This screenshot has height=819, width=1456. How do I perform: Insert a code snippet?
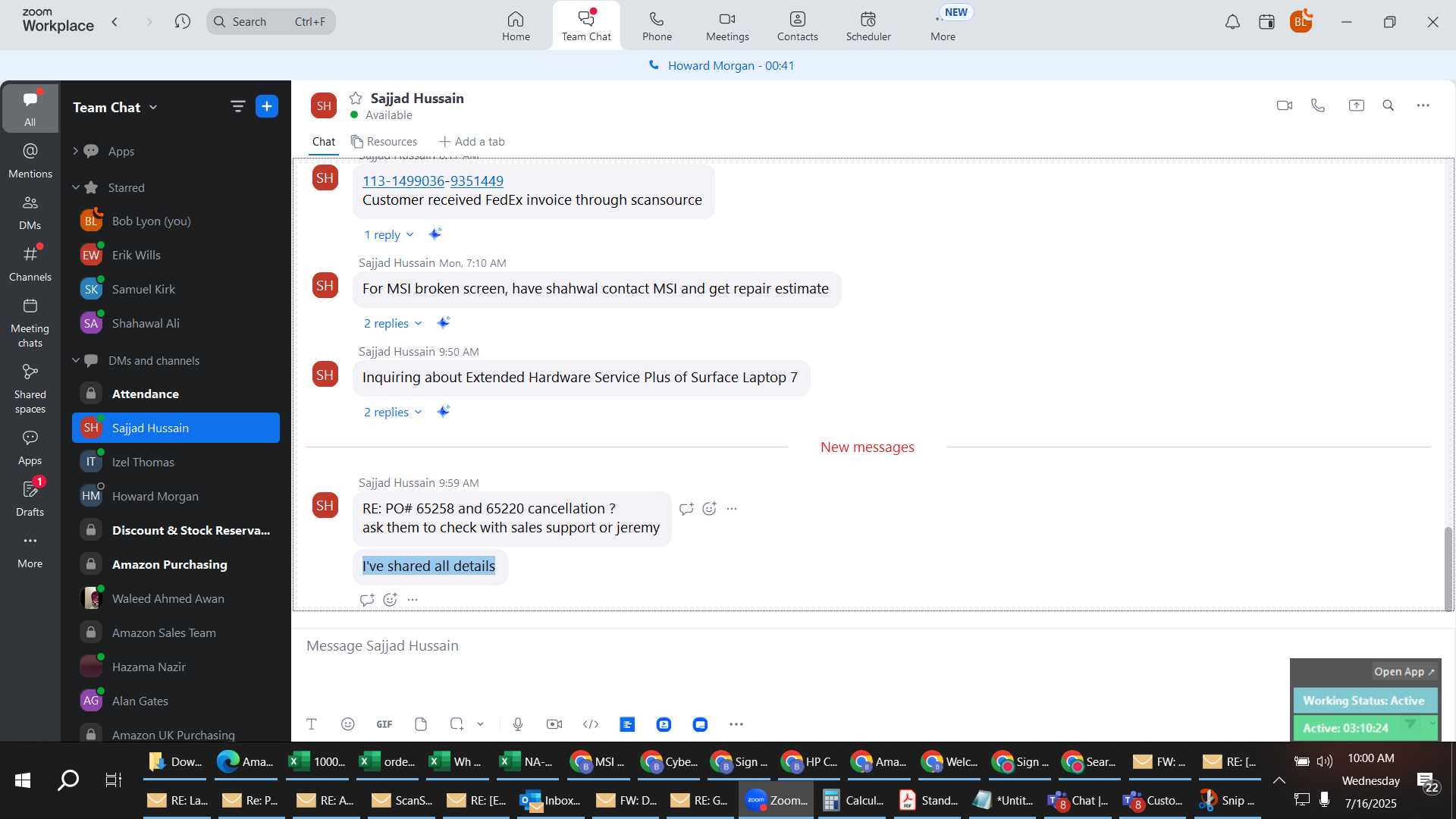591,724
